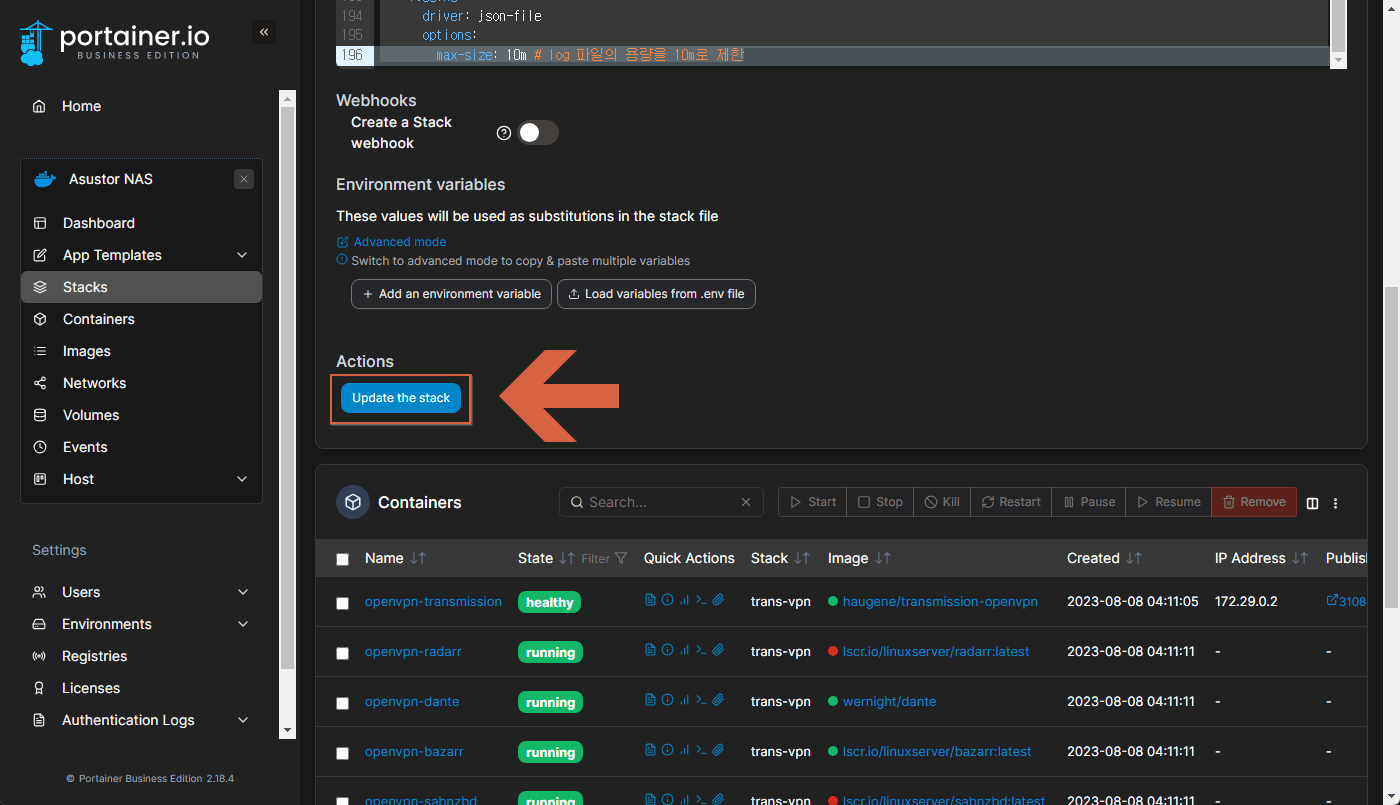Check the openvpn-radarr row checkbox
This screenshot has height=805, width=1400.
tap(342, 653)
